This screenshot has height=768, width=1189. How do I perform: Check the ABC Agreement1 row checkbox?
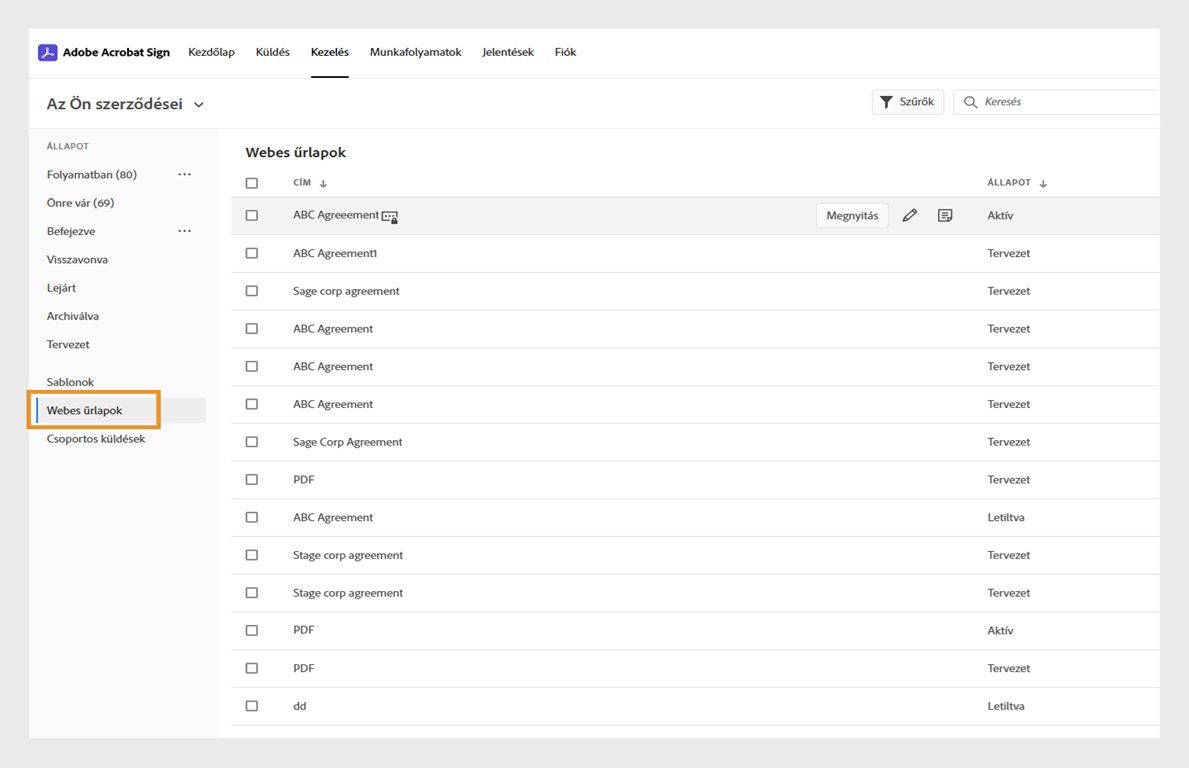pos(251,253)
